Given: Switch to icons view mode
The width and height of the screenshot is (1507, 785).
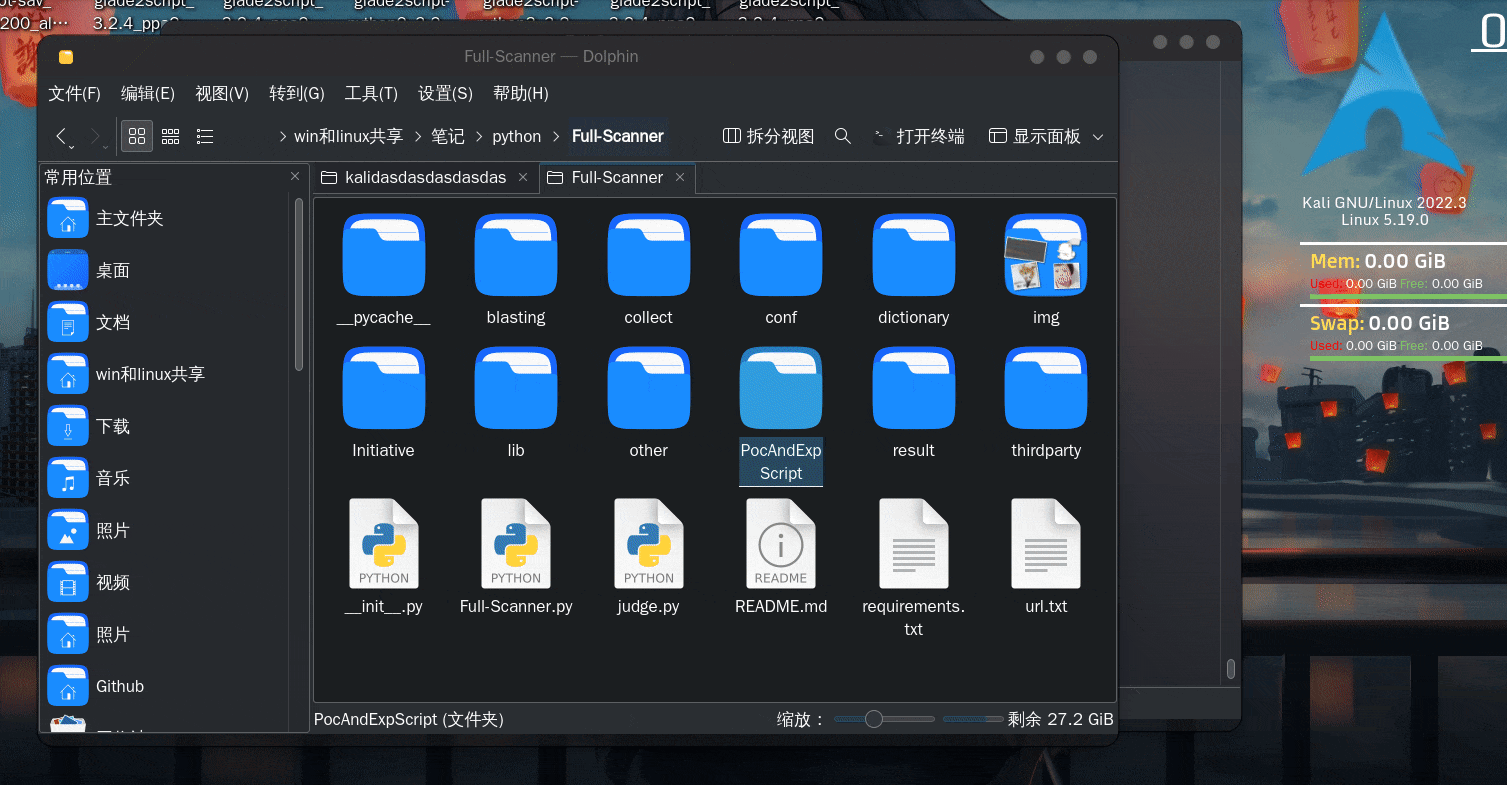Looking at the screenshot, I should tap(137, 136).
